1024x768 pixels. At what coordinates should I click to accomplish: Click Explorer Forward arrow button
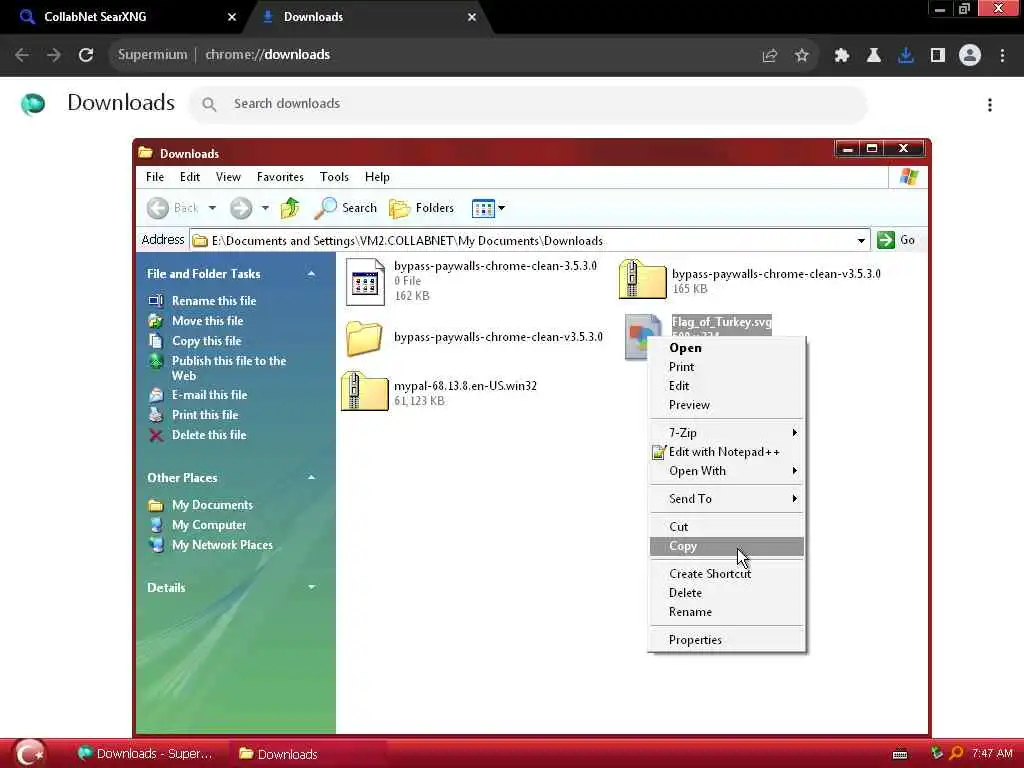(x=241, y=208)
